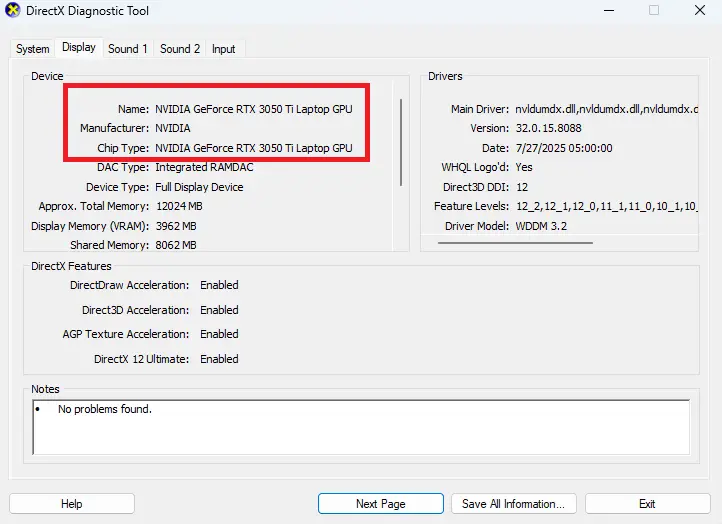Go to the Input tab
The image size is (722, 524).
[223, 49]
